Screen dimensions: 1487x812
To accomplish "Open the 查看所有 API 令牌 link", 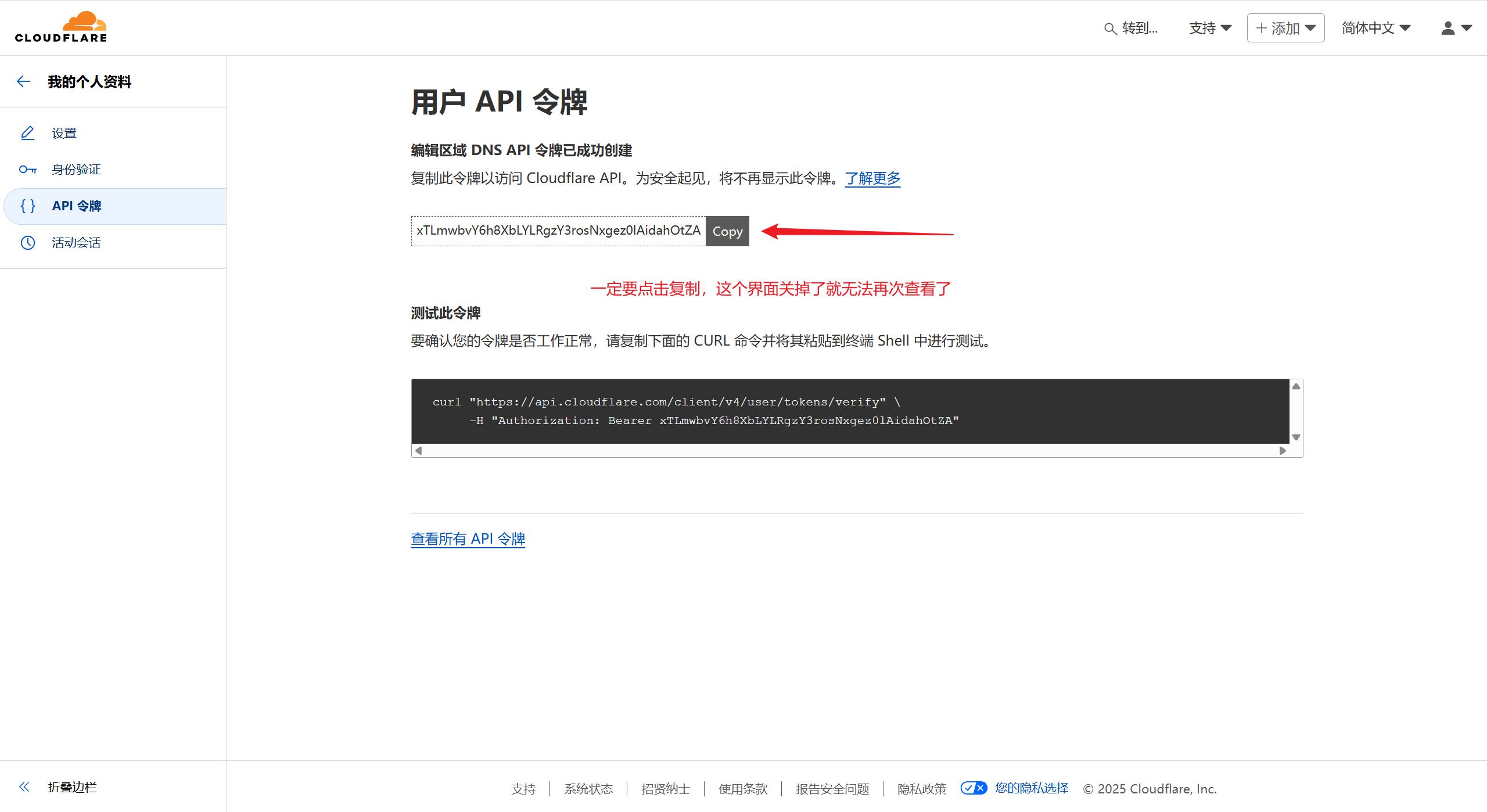I will (468, 539).
